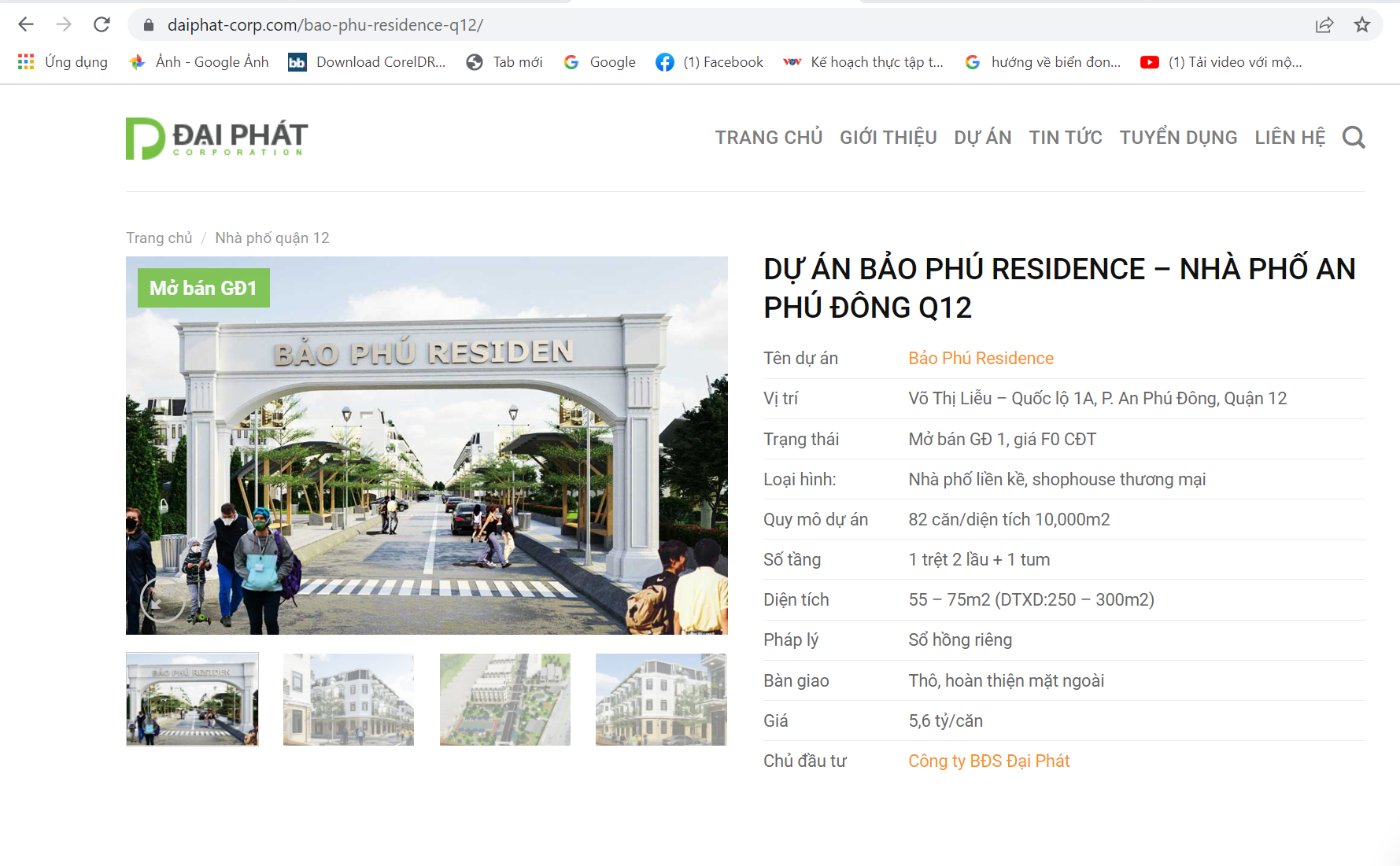Reload the page with refresh icon
Image resolution: width=1400 pixels, height=866 pixels.
(102, 24)
